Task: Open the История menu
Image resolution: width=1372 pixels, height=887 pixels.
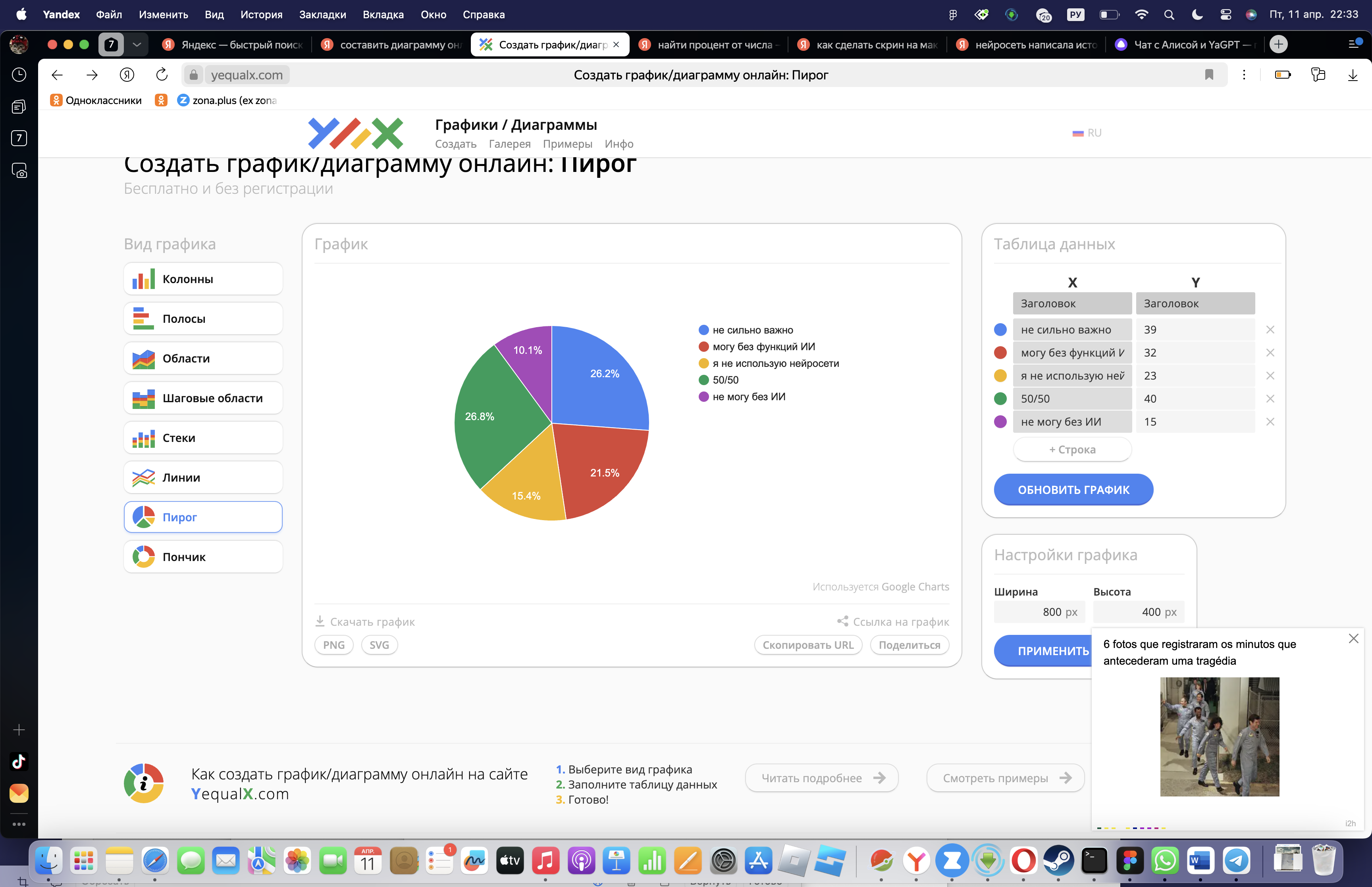Action: tap(261, 14)
